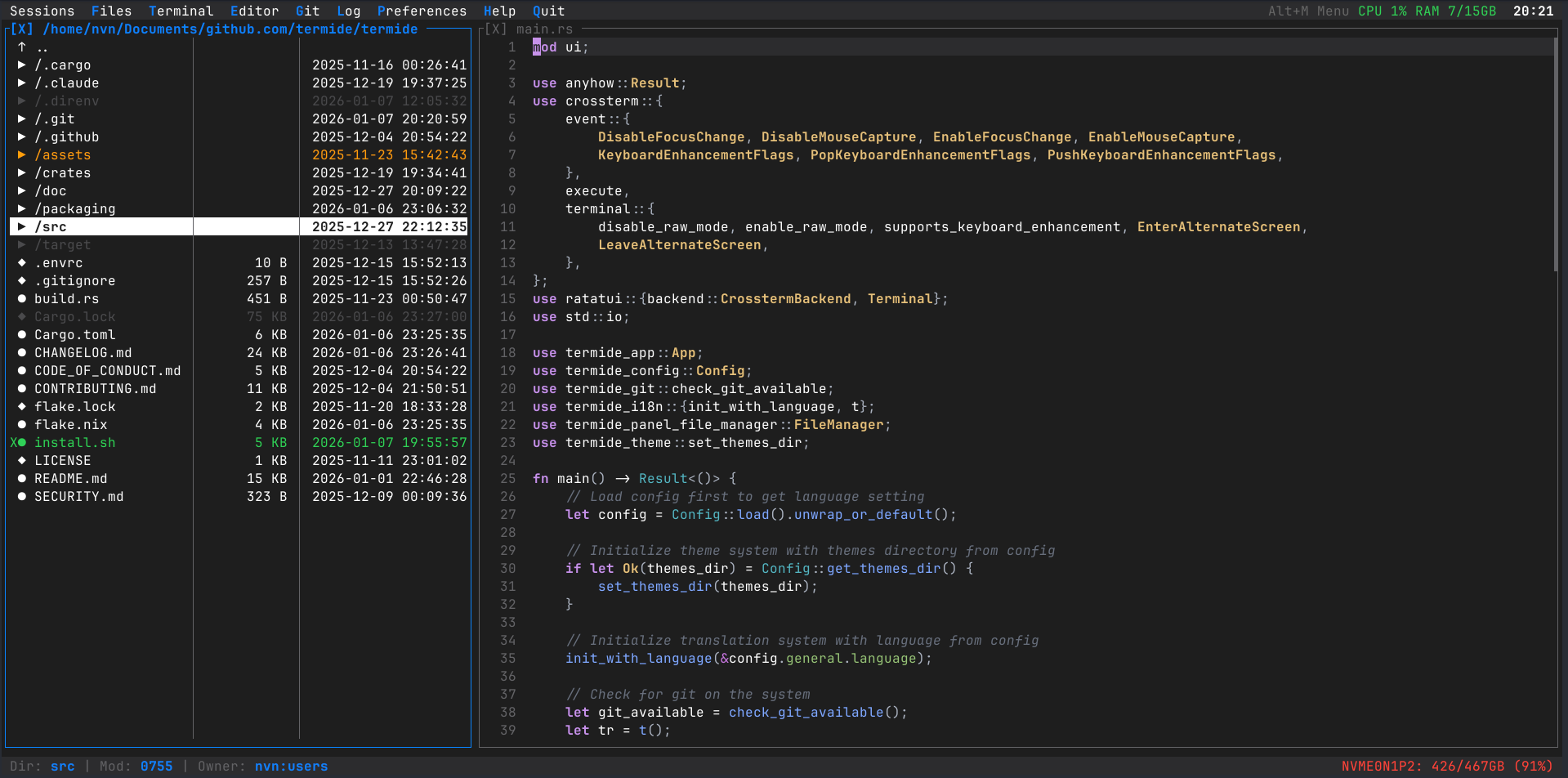This screenshot has height=778, width=1568.
Task: Select the /packaging folder row
Action: pyautogui.click(x=76, y=208)
